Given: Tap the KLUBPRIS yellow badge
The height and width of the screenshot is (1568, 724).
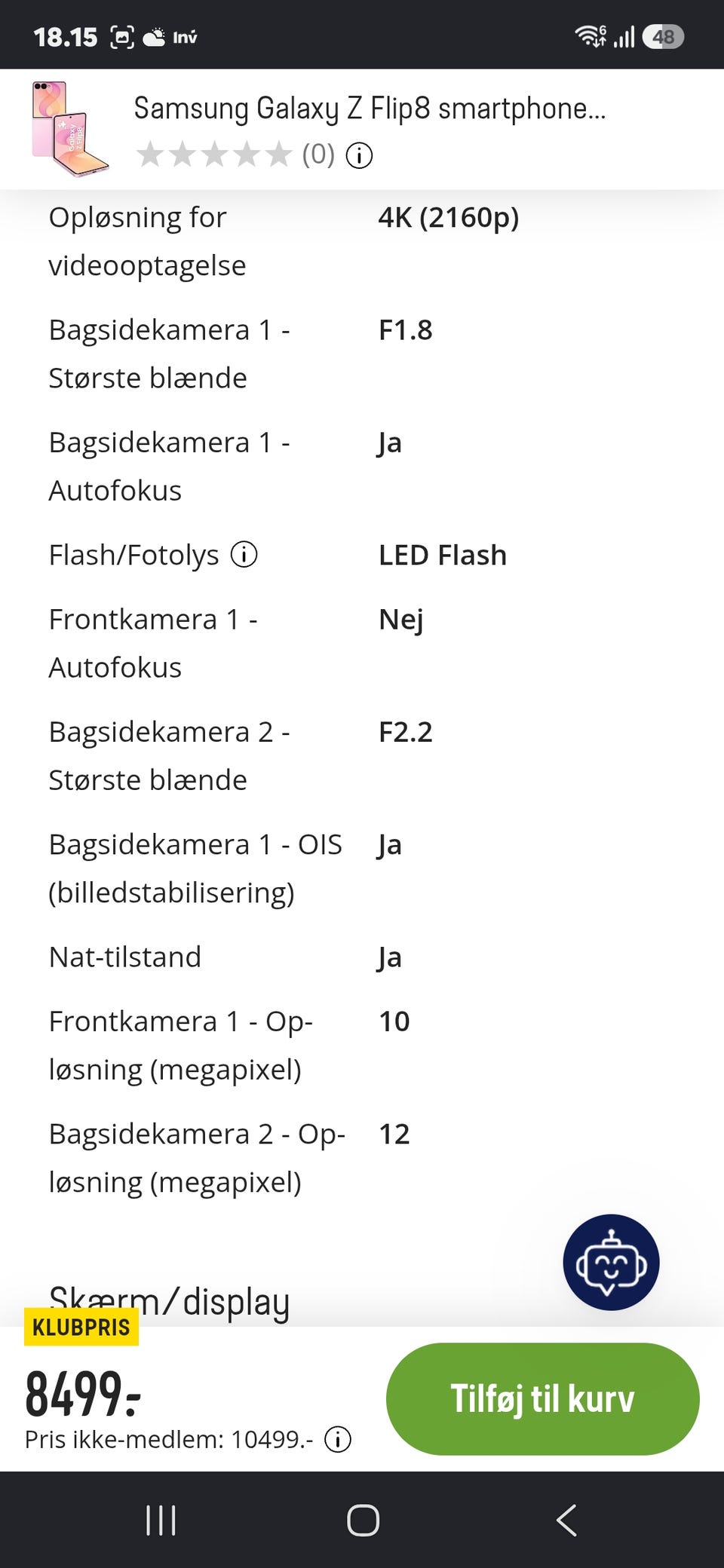Looking at the screenshot, I should (81, 1327).
